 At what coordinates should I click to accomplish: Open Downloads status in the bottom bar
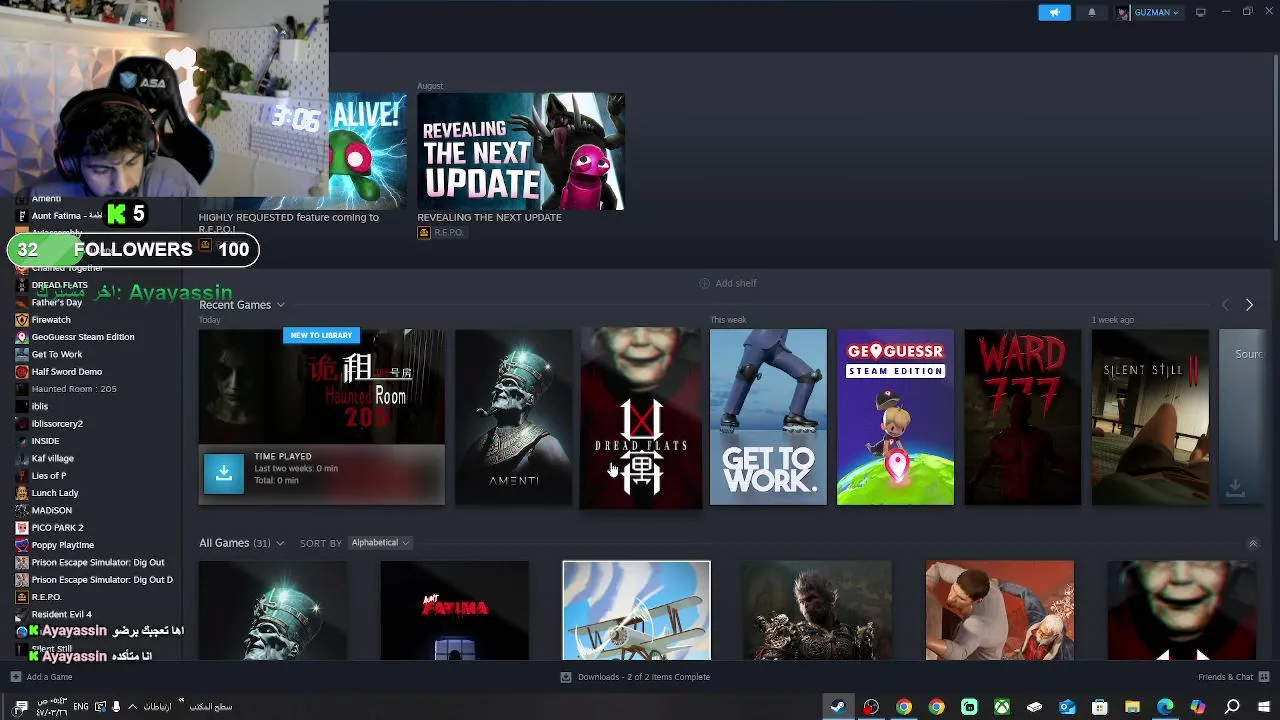pyautogui.click(x=635, y=677)
